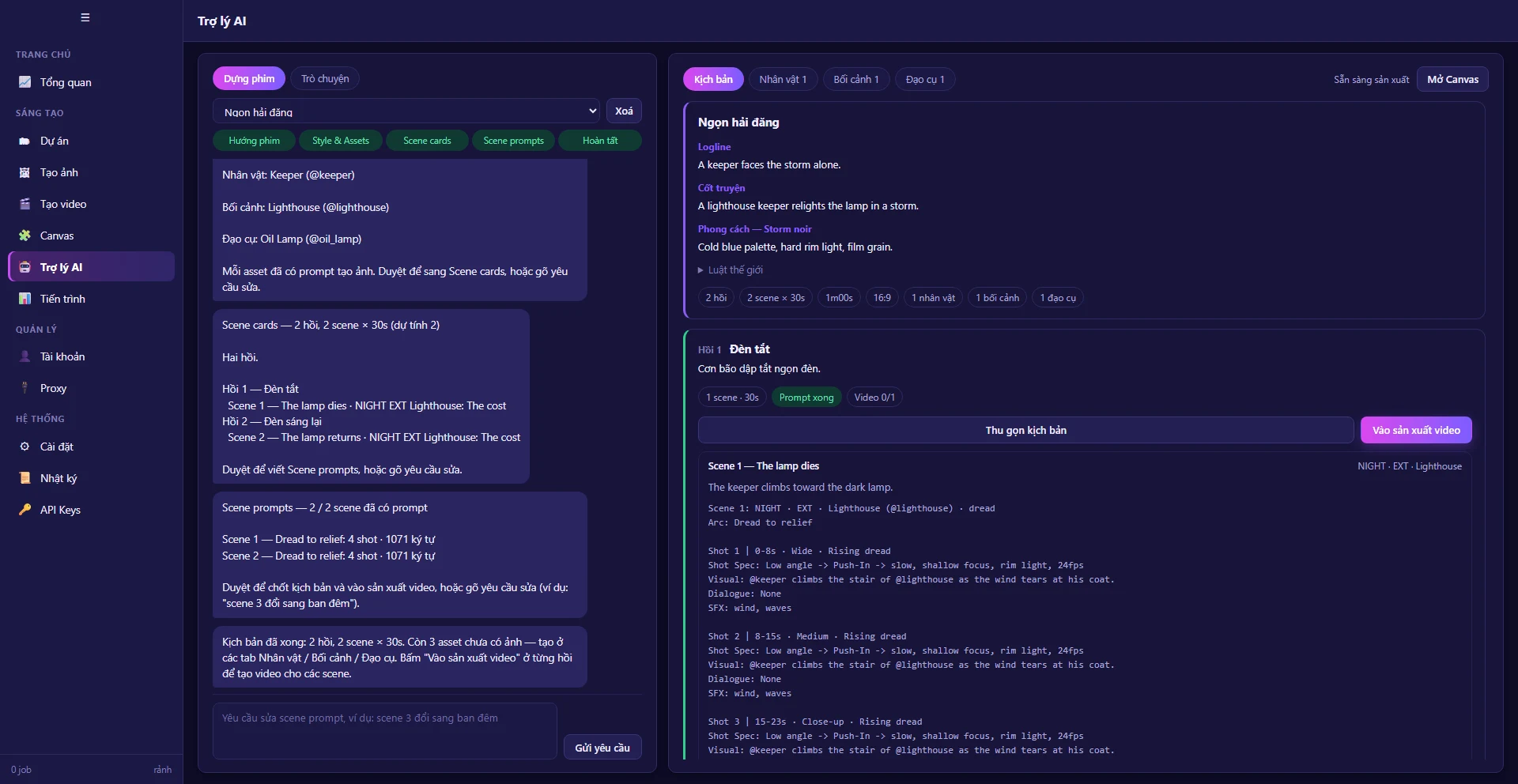This screenshot has height=784, width=1518.
Task: Switch to the Trò chuyện tab
Action: (x=325, y=78)
